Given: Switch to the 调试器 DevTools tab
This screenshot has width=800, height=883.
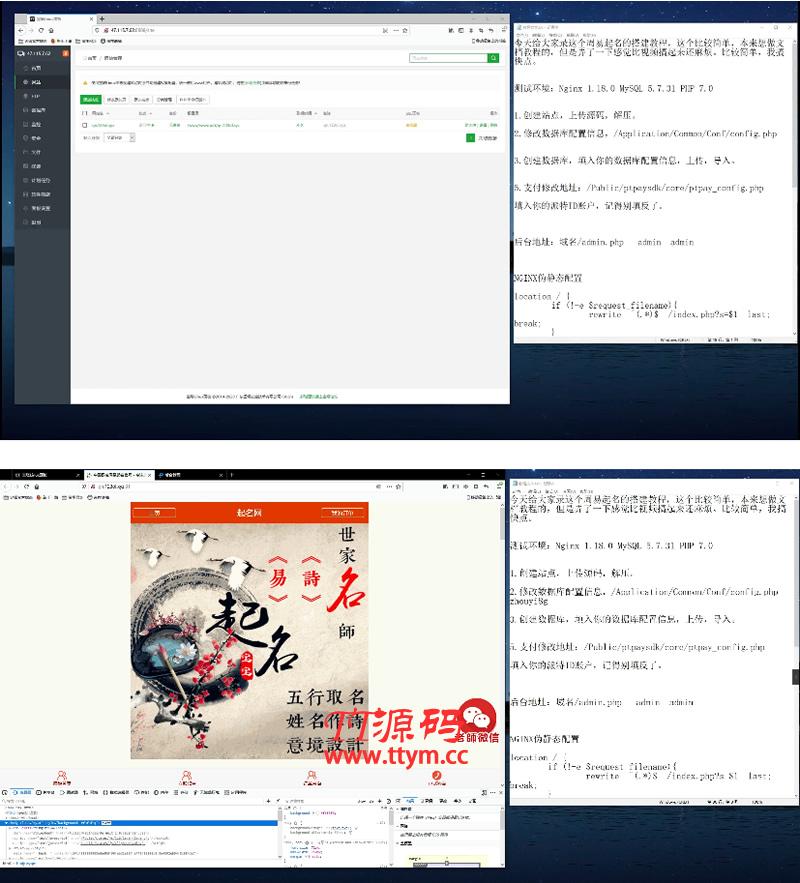Looking at the screenshot, I should point(69,792).
